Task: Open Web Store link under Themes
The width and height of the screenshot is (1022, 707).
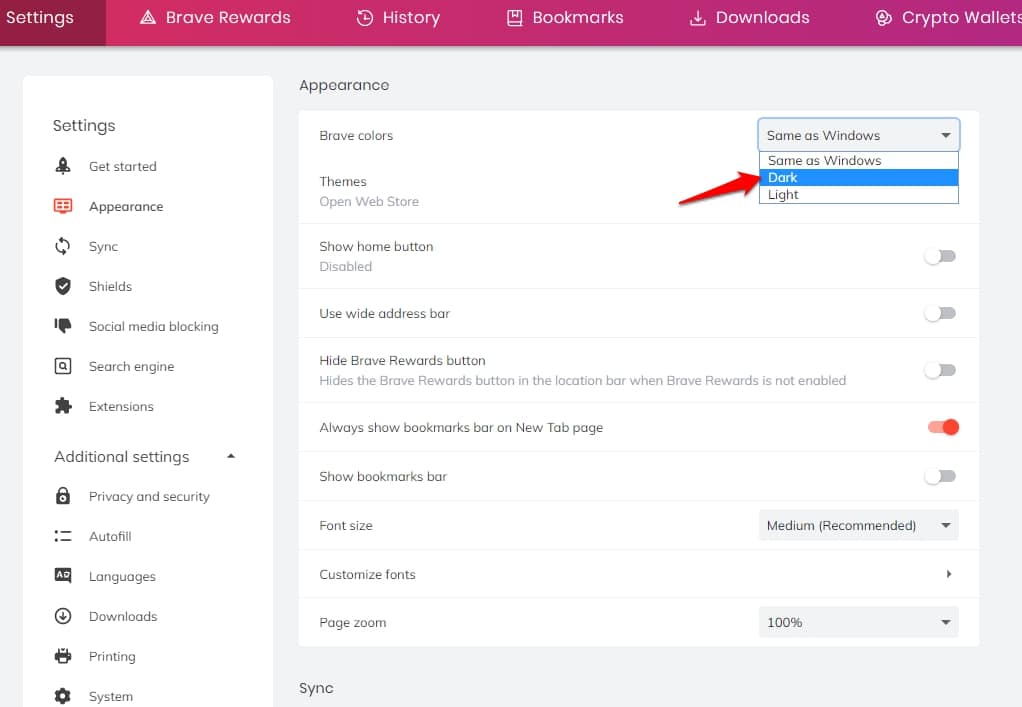Action: 369,201
